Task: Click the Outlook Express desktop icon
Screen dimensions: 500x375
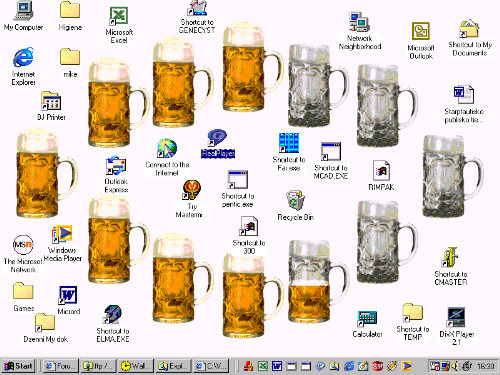Action: tap(116, 174)
